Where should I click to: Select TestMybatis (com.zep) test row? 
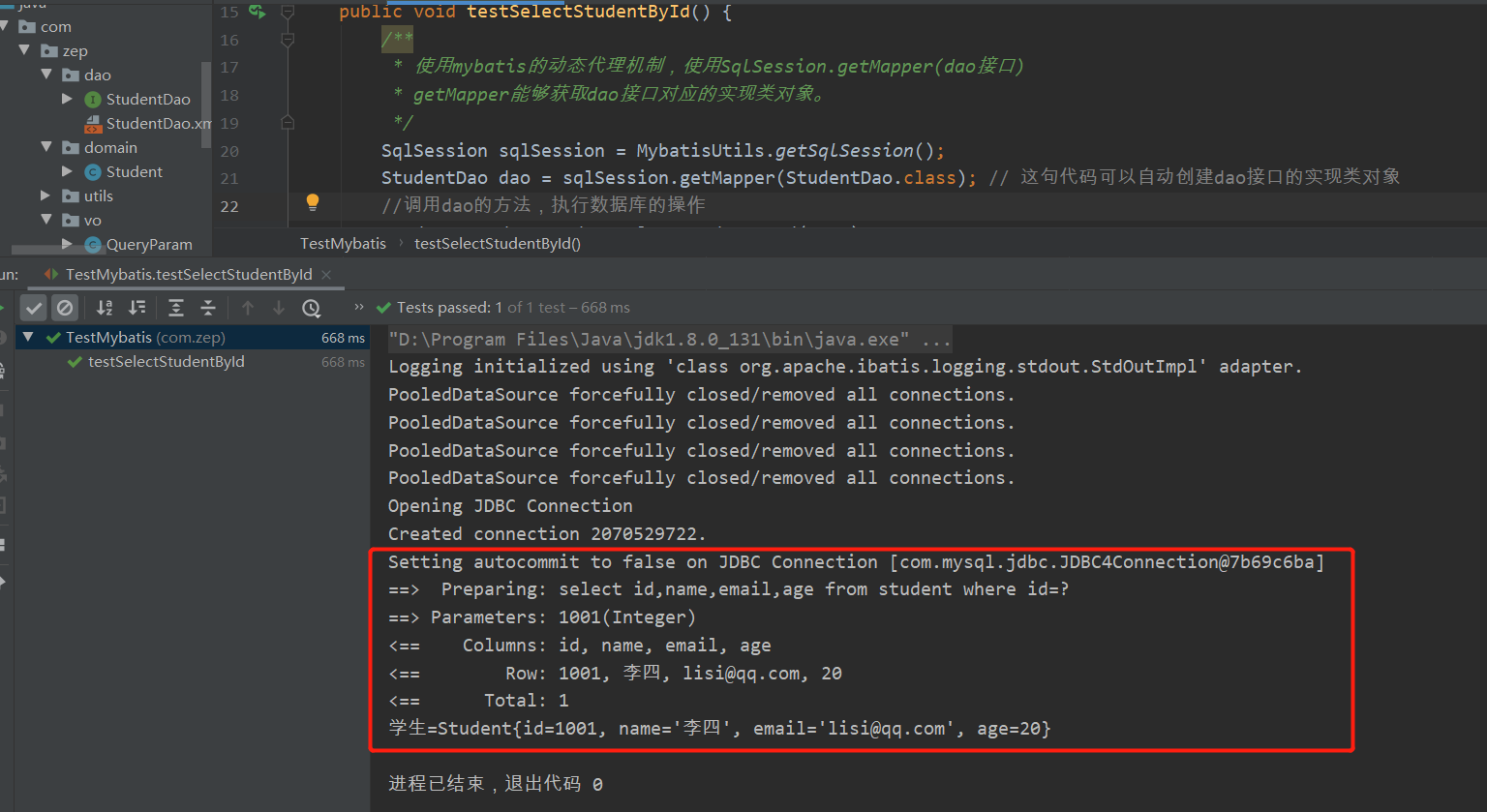(192, 337)
